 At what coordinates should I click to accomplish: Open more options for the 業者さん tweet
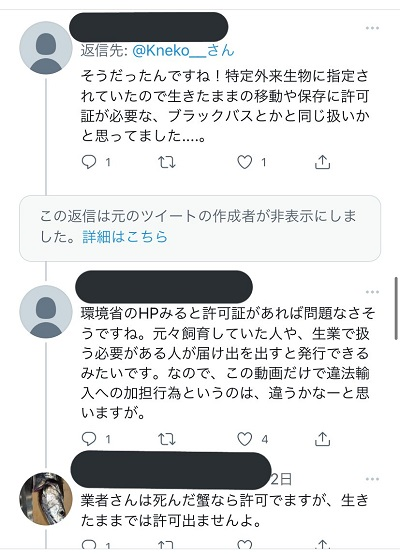point(372,479)
